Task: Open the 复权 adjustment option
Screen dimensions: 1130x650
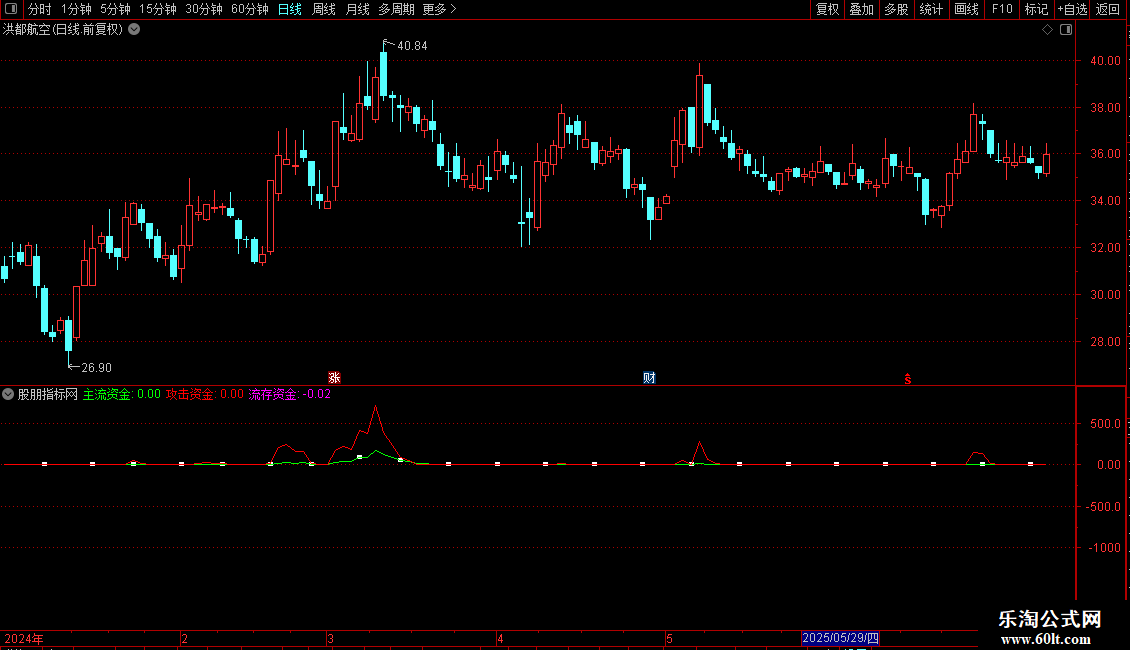Action: 827,9
